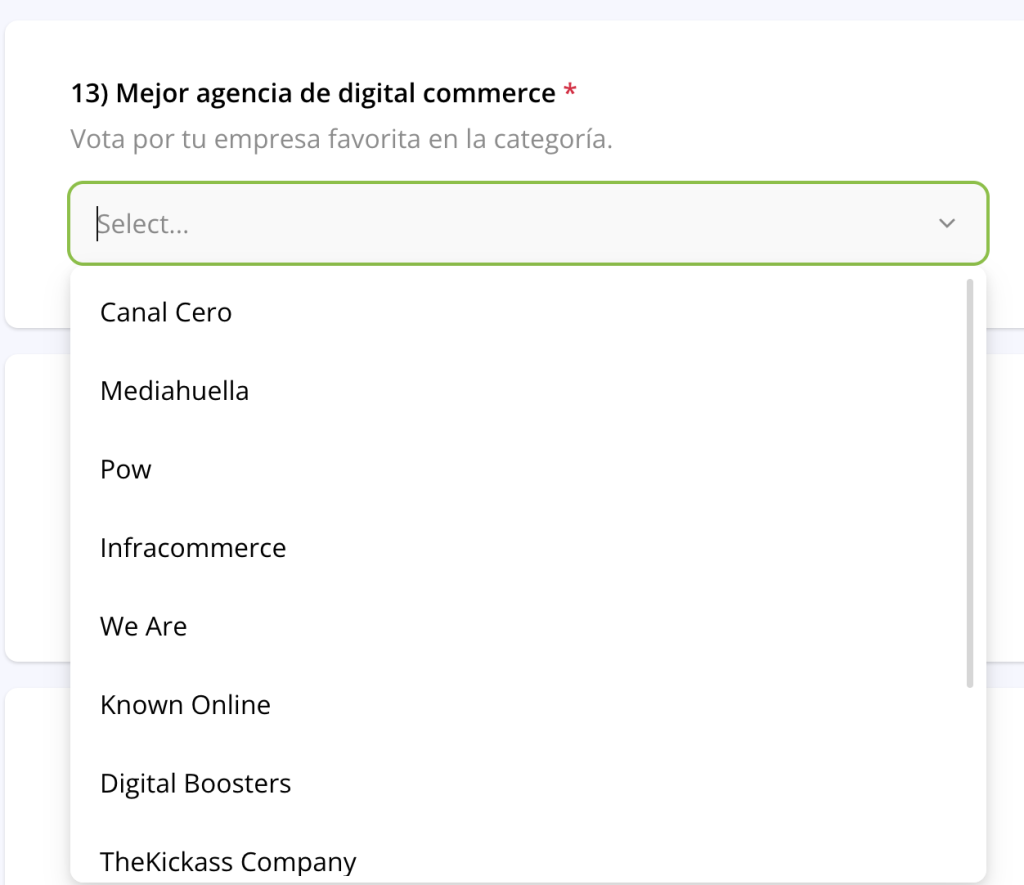Expand the dropdown chevron arrow
This screenshot has height=885, width=1024.
point(946,223)
